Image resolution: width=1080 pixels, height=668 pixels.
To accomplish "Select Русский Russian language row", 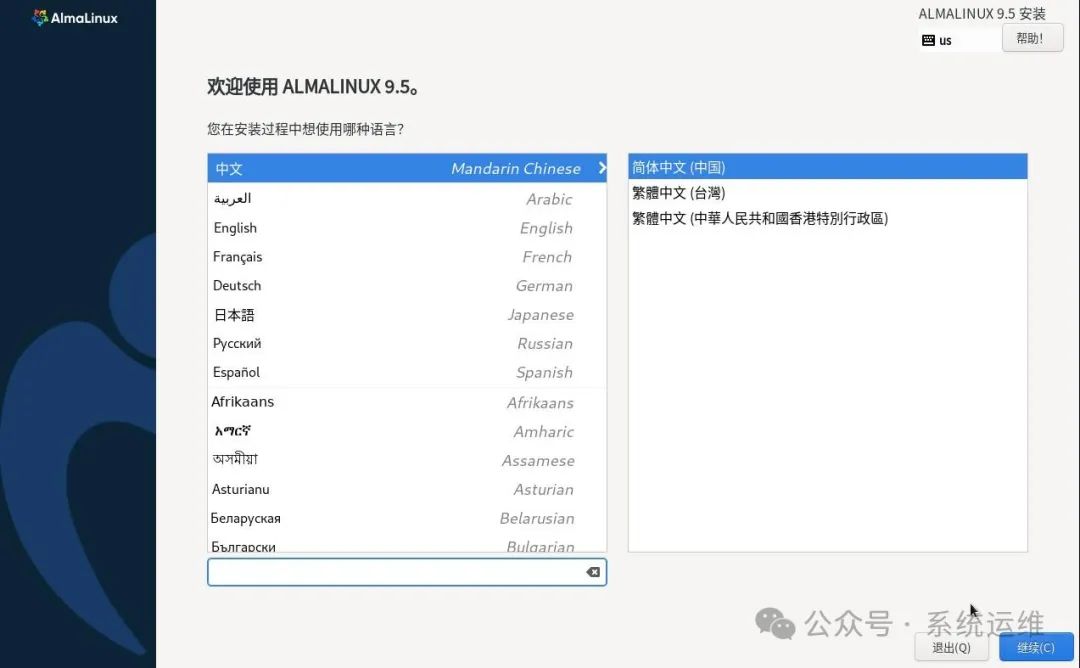I will [x=407, y=343].
